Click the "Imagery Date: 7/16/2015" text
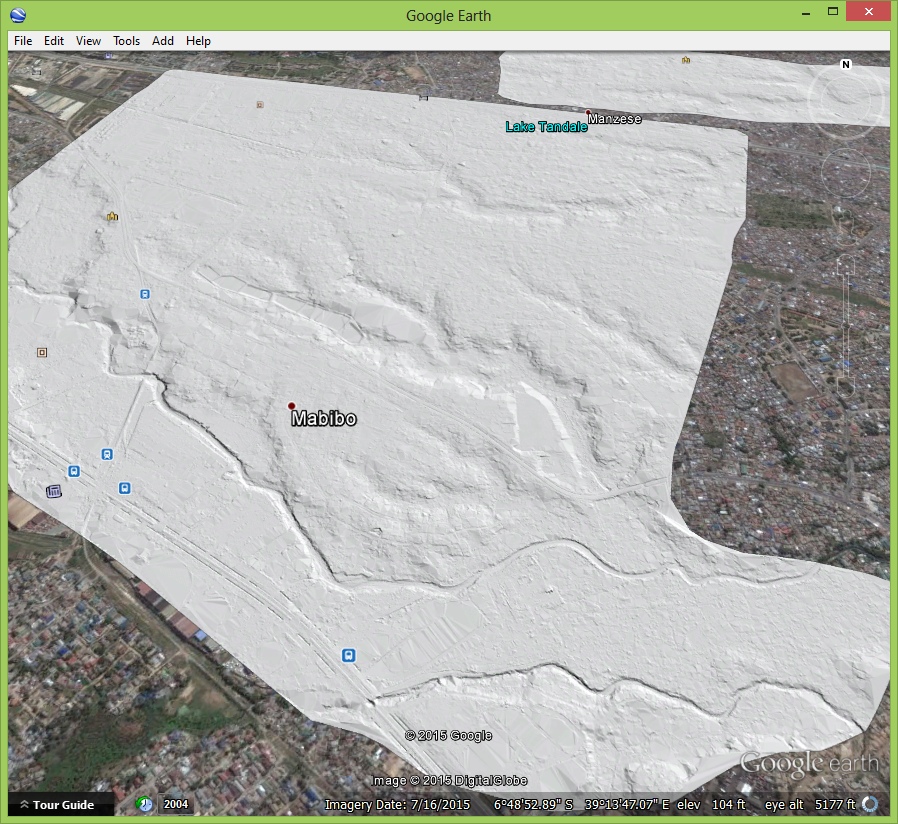This screenshot has width=898, height=824. [x=397, y=805]
